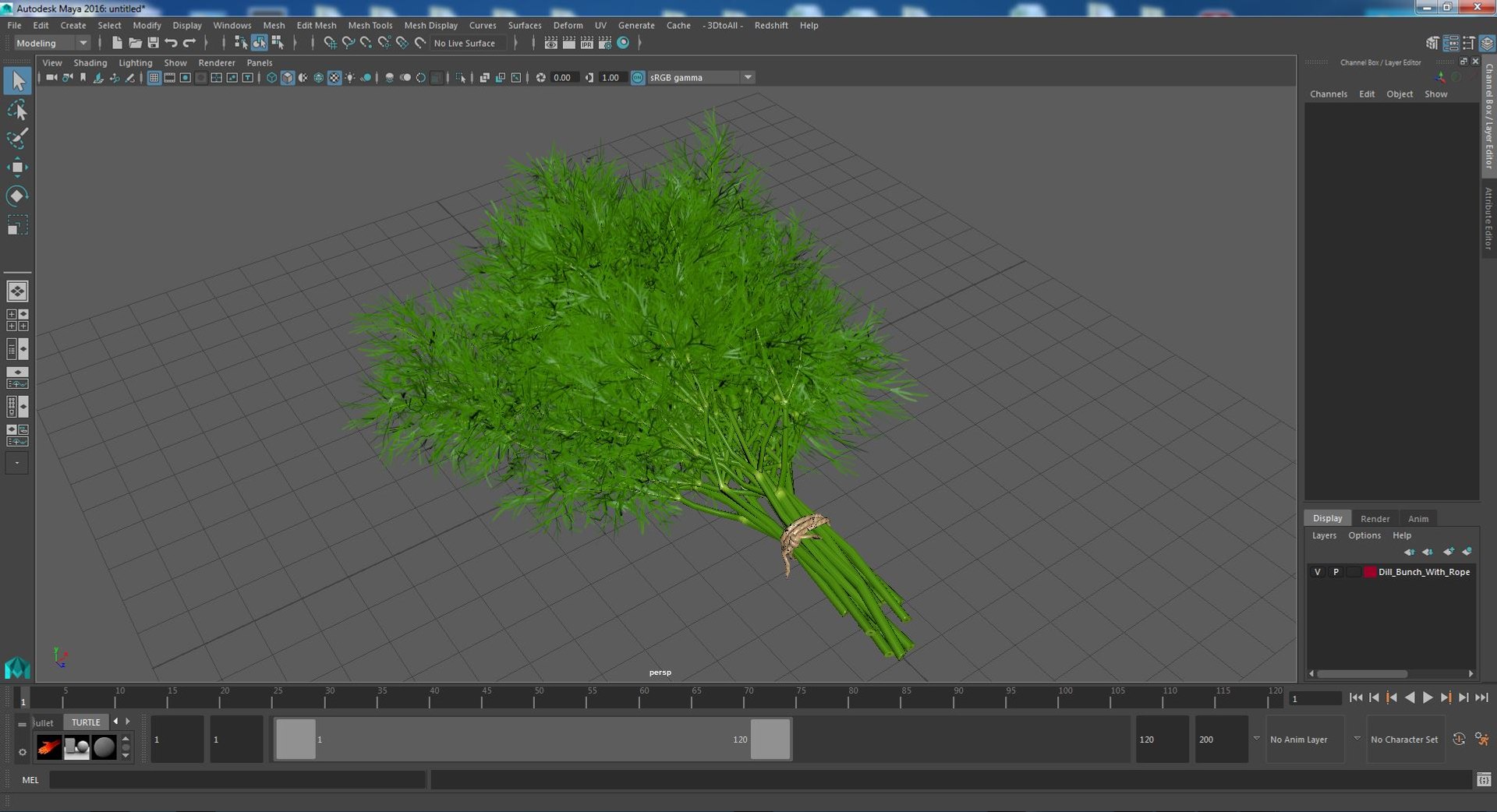This screenshot has width=1497, height=812.
Task: Toggle isolate select in viewport
Action: (x=461, y=77)
